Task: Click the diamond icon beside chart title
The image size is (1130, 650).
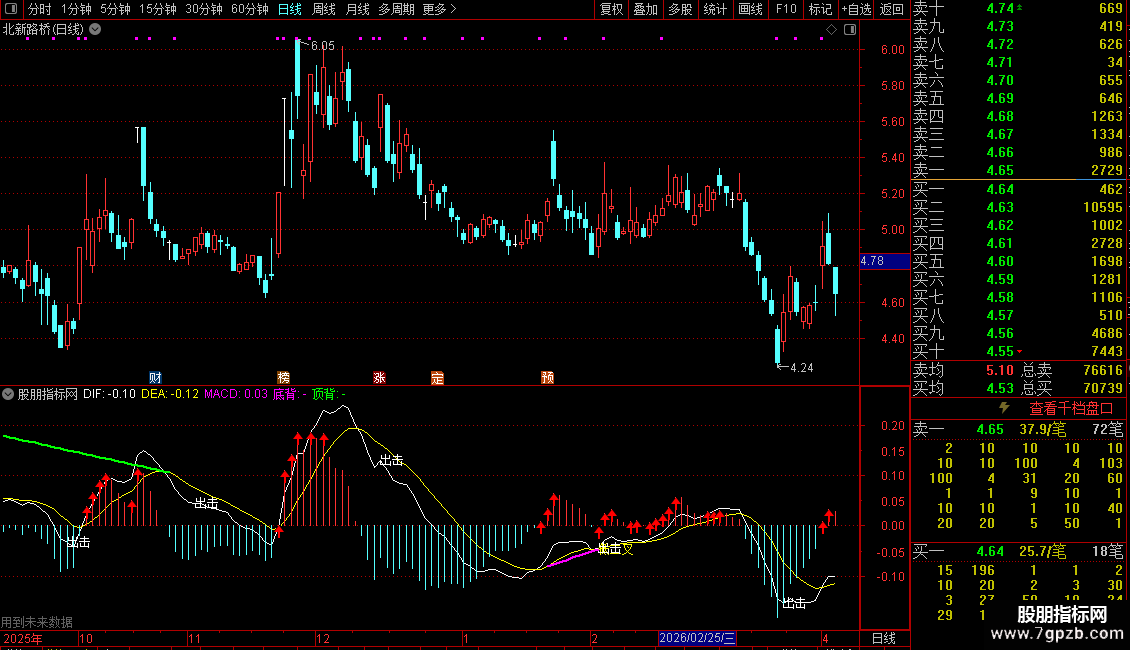Action: pyautogui.click(x=830, y=29)
